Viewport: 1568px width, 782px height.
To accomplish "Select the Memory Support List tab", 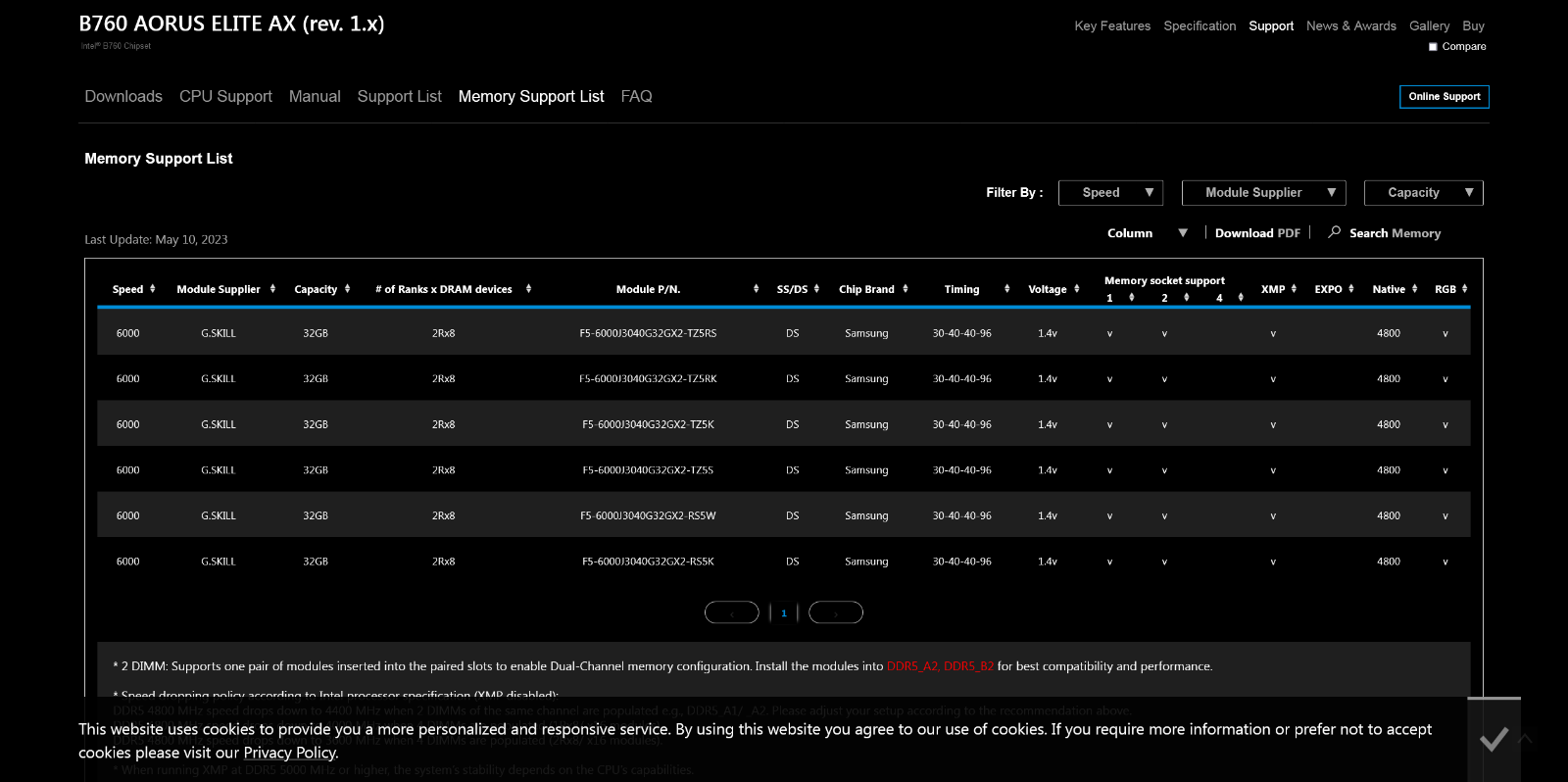I will pos(531,96).
